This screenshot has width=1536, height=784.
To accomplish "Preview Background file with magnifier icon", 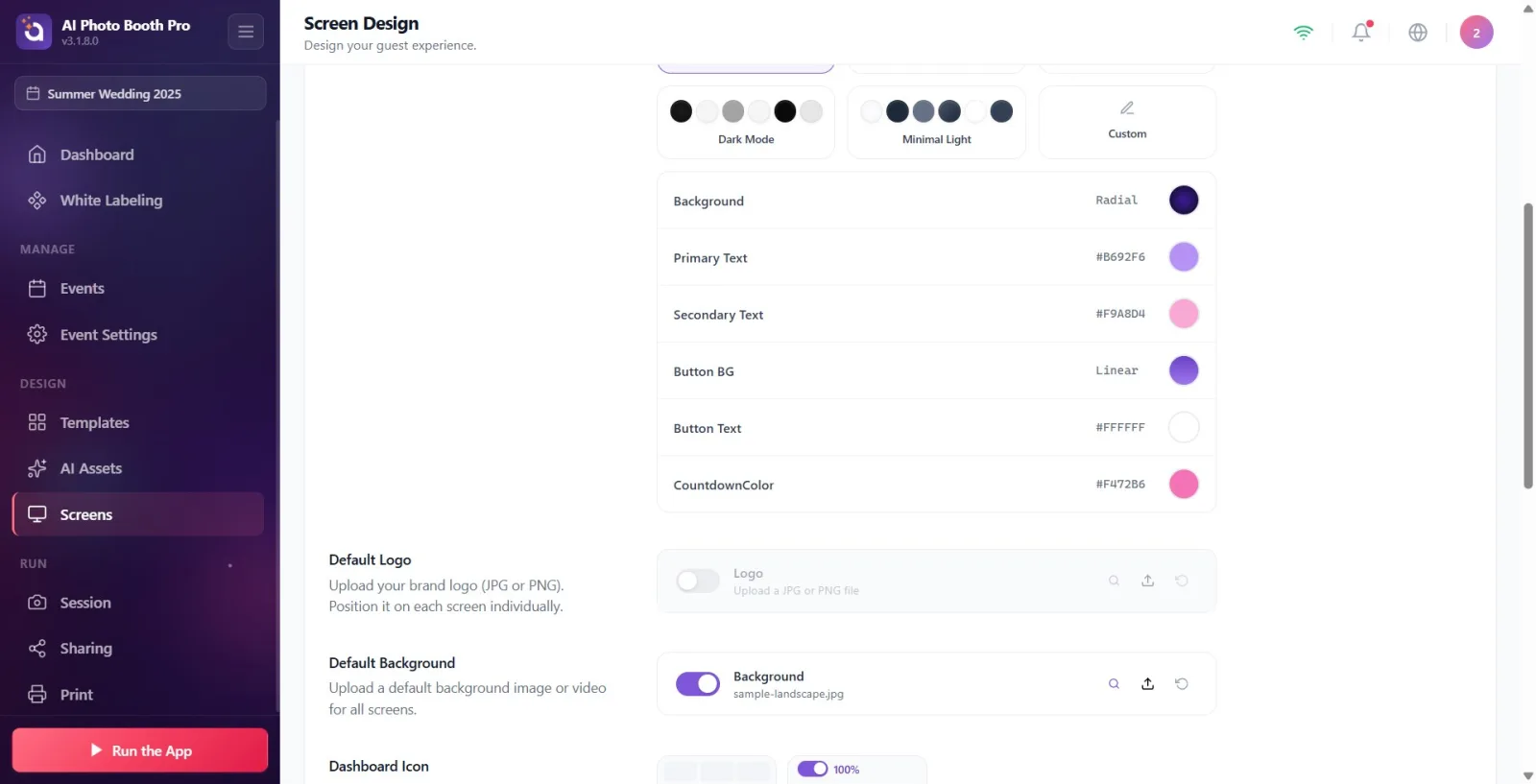I will coord(1114,684).
